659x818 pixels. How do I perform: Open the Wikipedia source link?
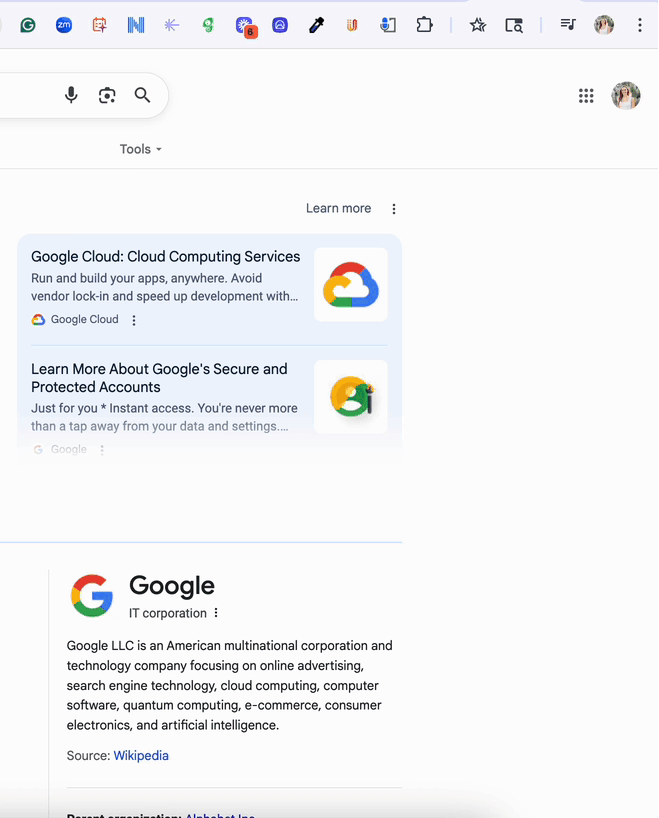point(141,756)
